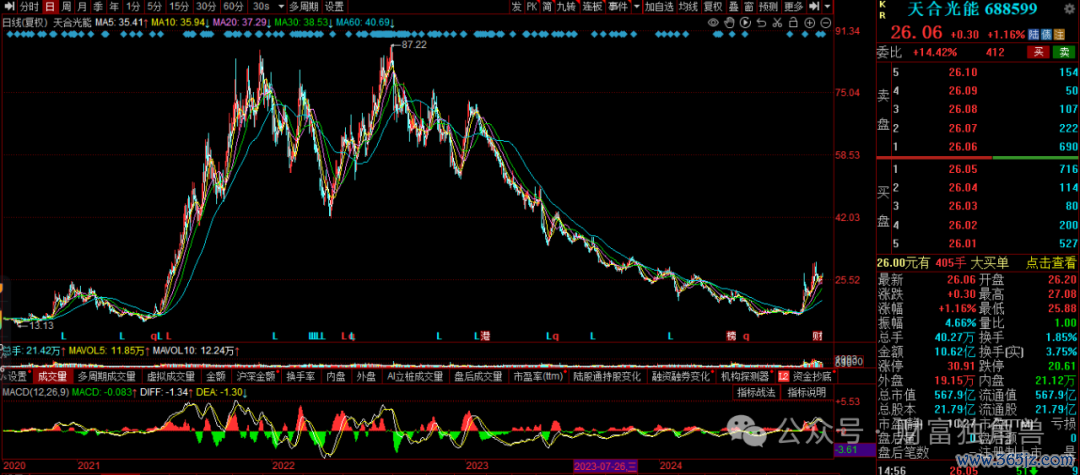The width and height of the screenshot is (1080, 475).
Task: Toggle the 叠 overlay button
Action: tap(733, 7)
